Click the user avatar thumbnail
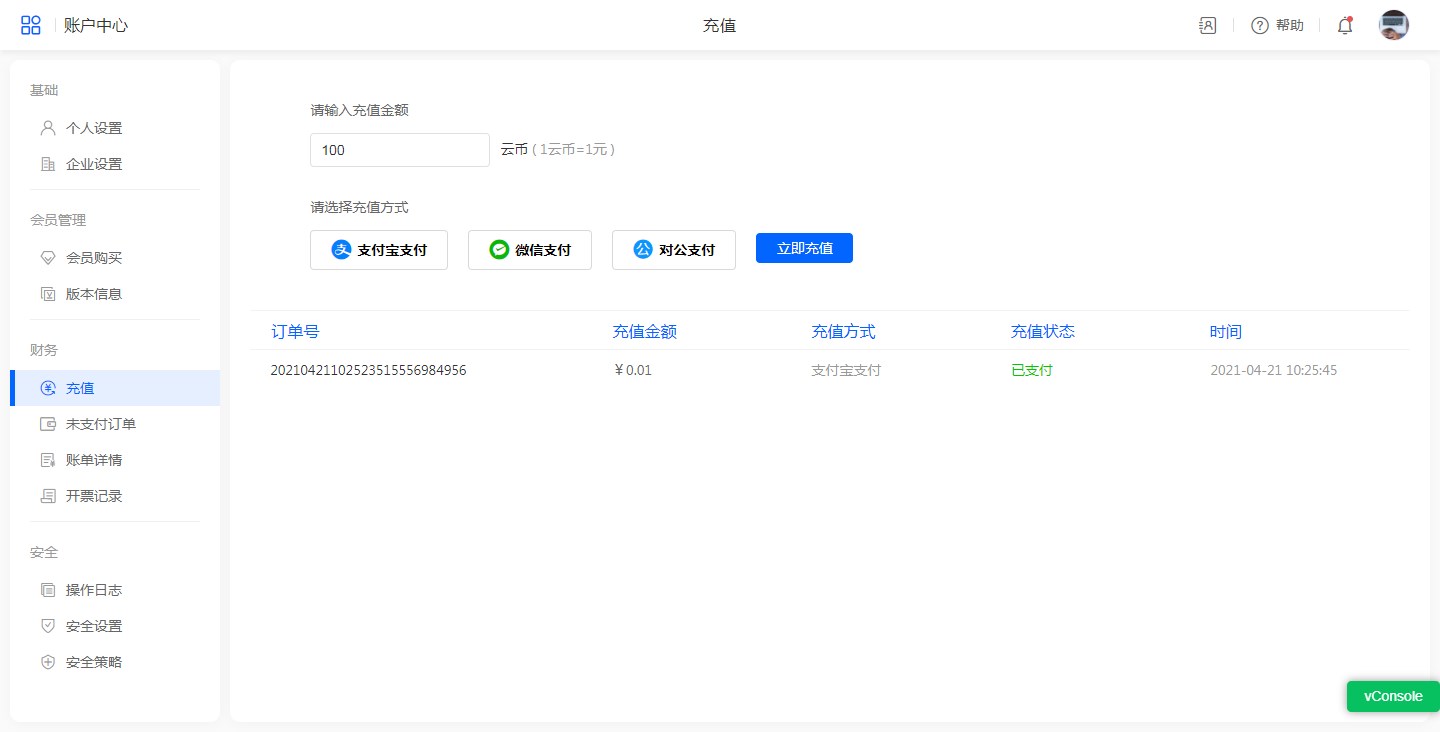 (1393, 26)
